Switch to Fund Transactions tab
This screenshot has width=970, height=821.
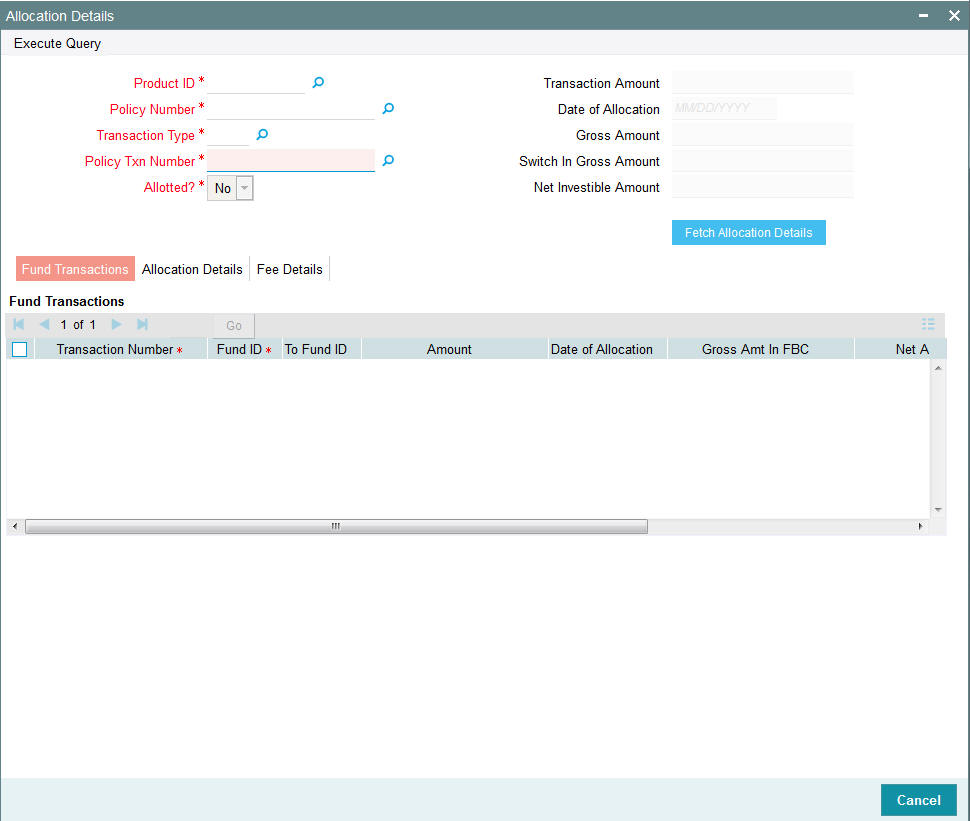click(75, 269)
